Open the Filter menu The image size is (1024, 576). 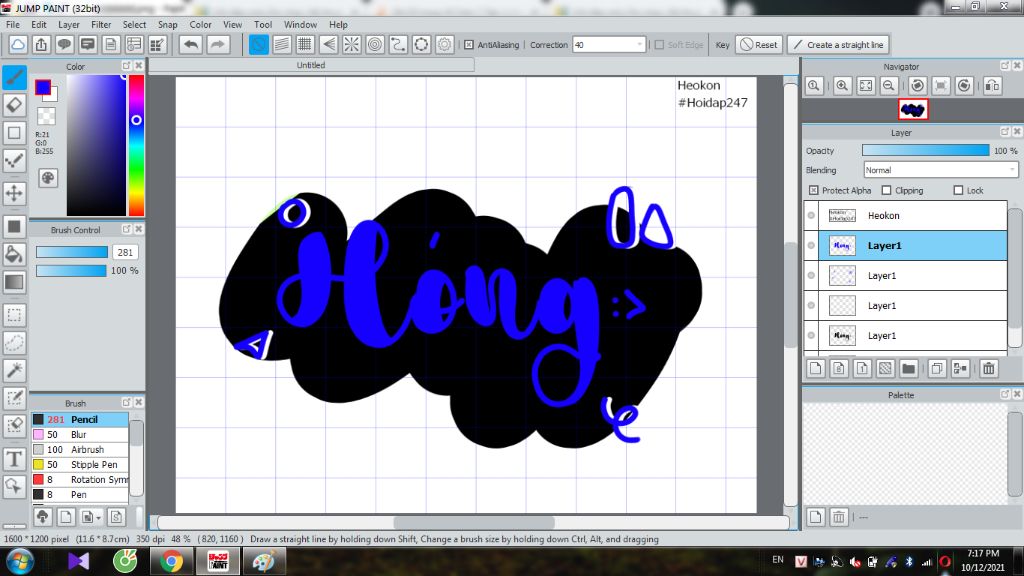click(101, 24)
